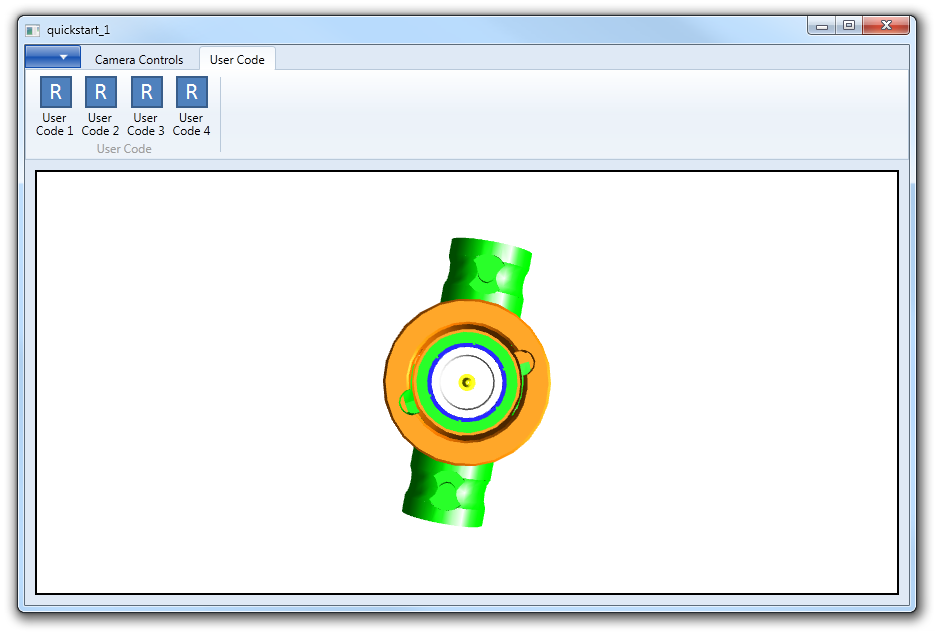Select the User Code ribbon tab
This screenshot has height=634, width=940.
[x=237, y=60]
